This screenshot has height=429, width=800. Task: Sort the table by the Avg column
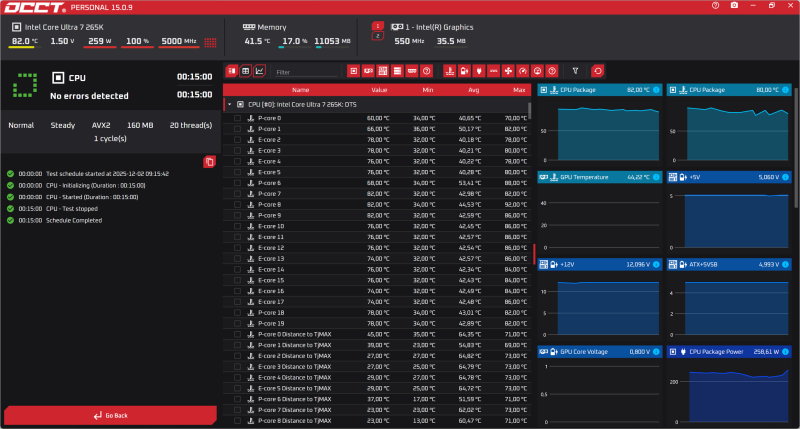[473, 90]
